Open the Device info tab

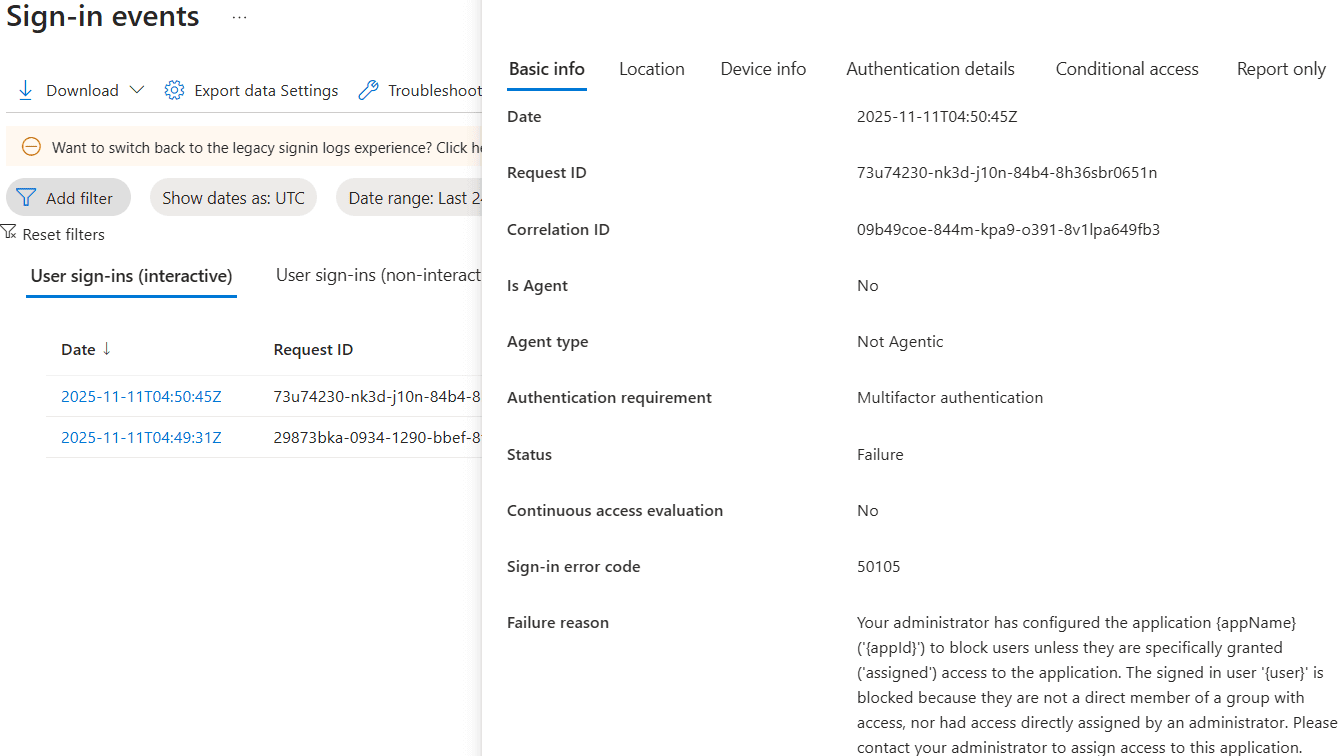[x=762, y=68]
